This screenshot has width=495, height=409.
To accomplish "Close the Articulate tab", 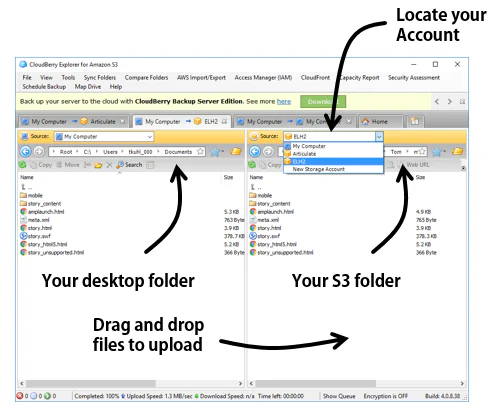I will (123, 122).
